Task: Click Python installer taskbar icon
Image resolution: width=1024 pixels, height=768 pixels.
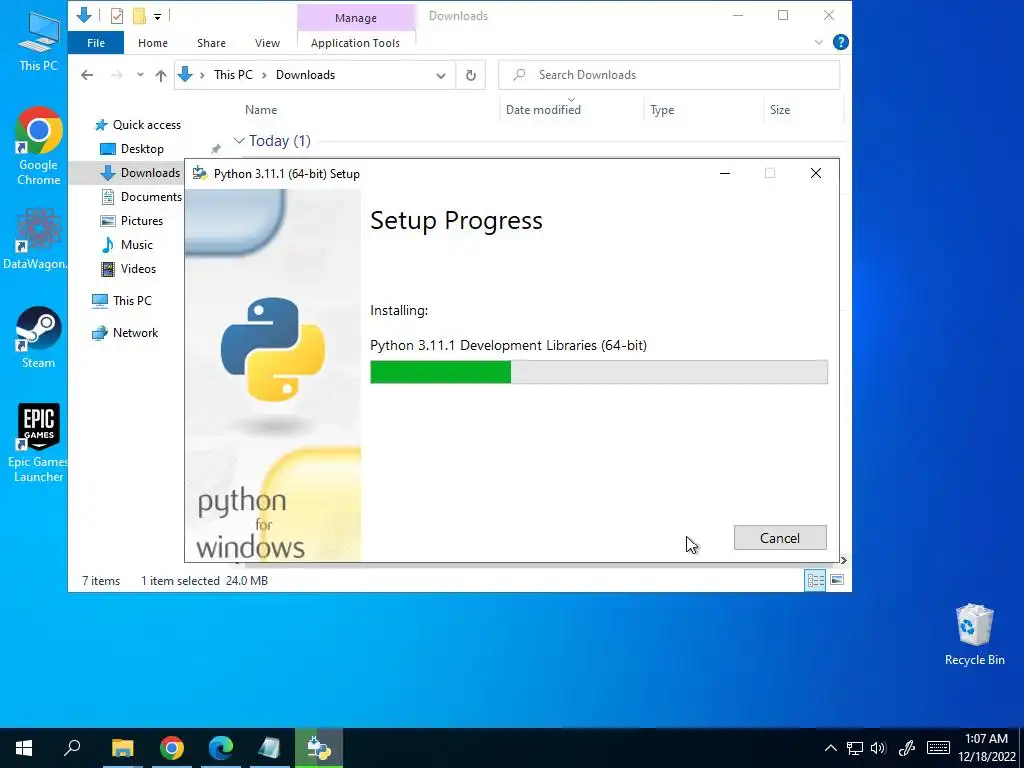Action: coord(319,748)
